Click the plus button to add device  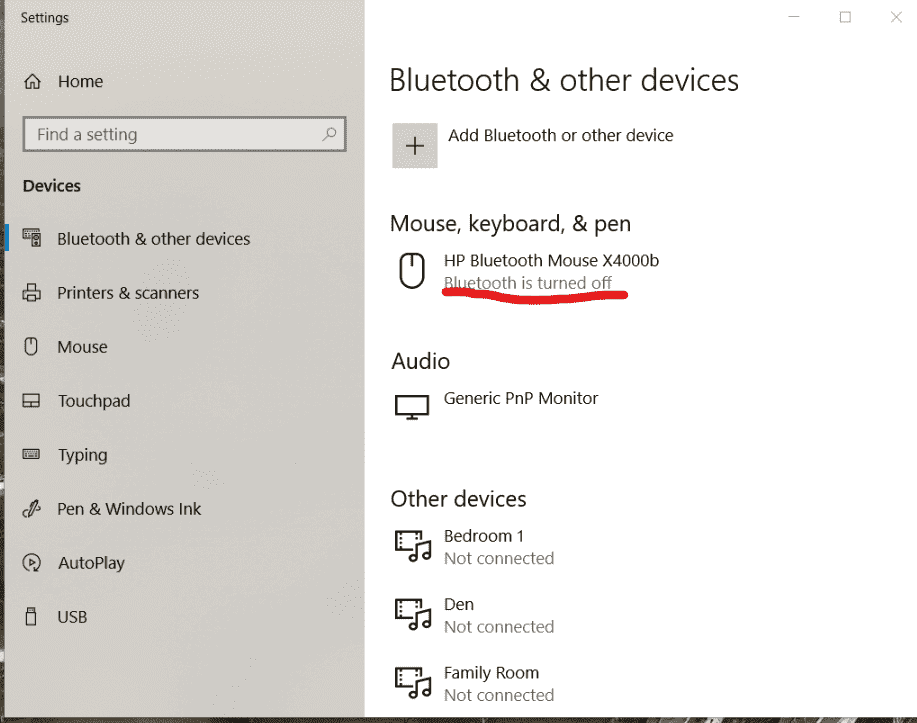[x=415, y=146]
